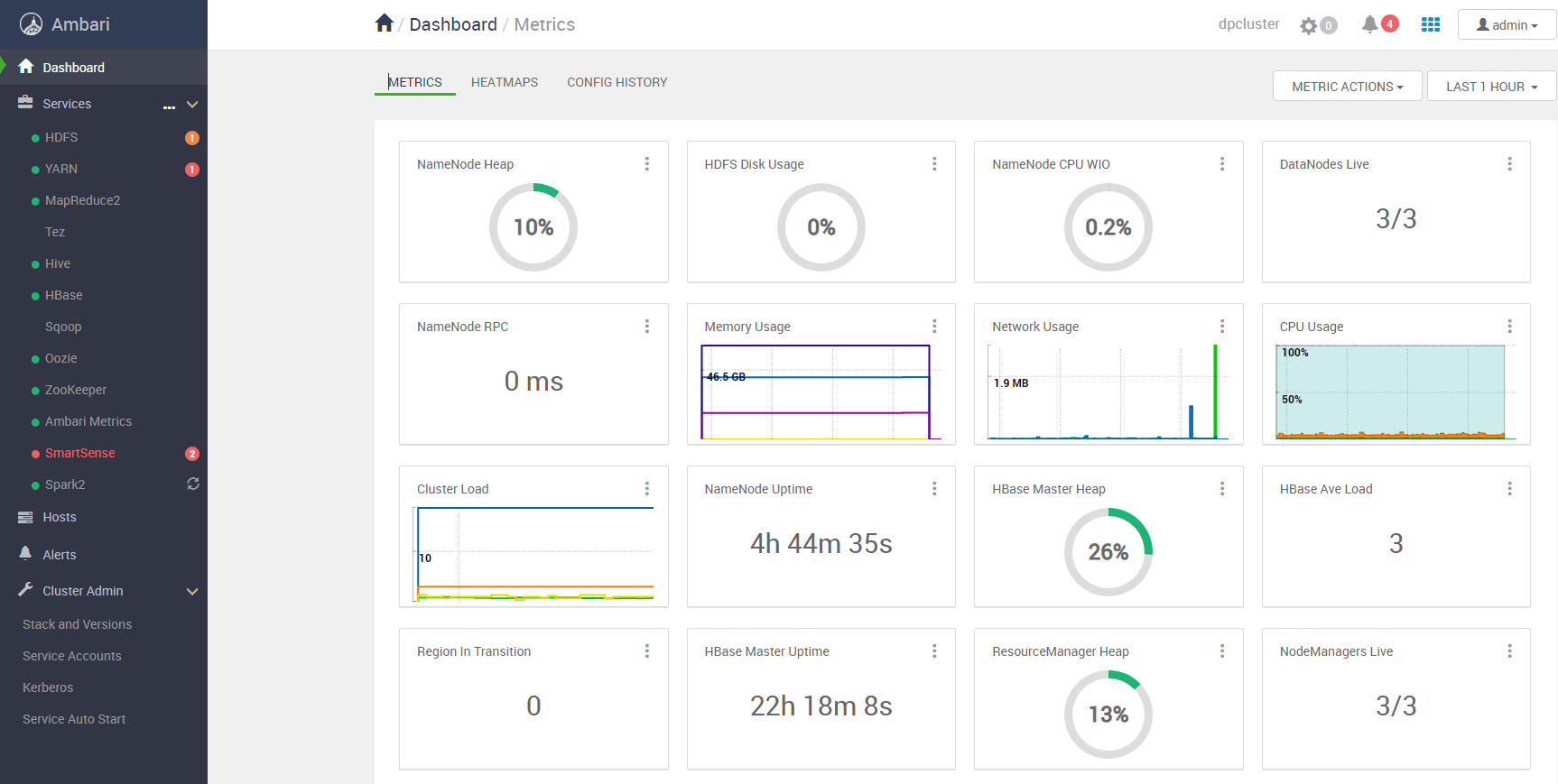Image resolution: width=1558 pixels, height=784 pixels.
Task: Collapse the Services section chevron
Action: click(x=192, y=105)
